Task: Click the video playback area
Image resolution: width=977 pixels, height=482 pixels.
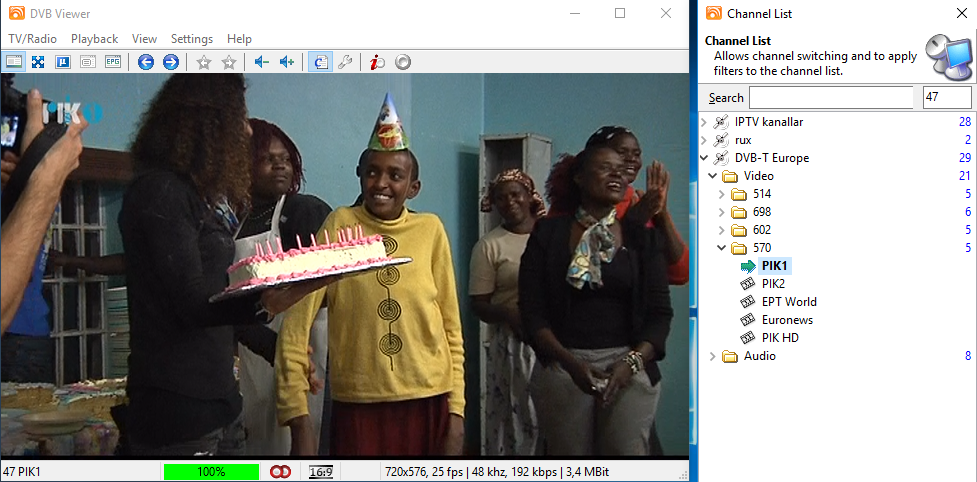Action: (344, 267)
